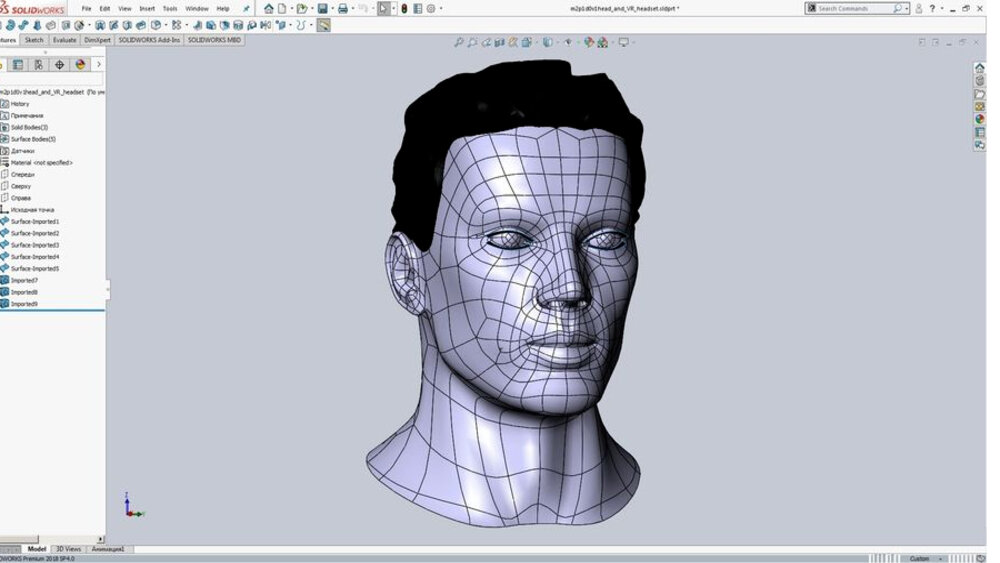Open the DisplayManager appearance sphere tab
Viewport: 1000px width, 563px height.
[80, 64]
